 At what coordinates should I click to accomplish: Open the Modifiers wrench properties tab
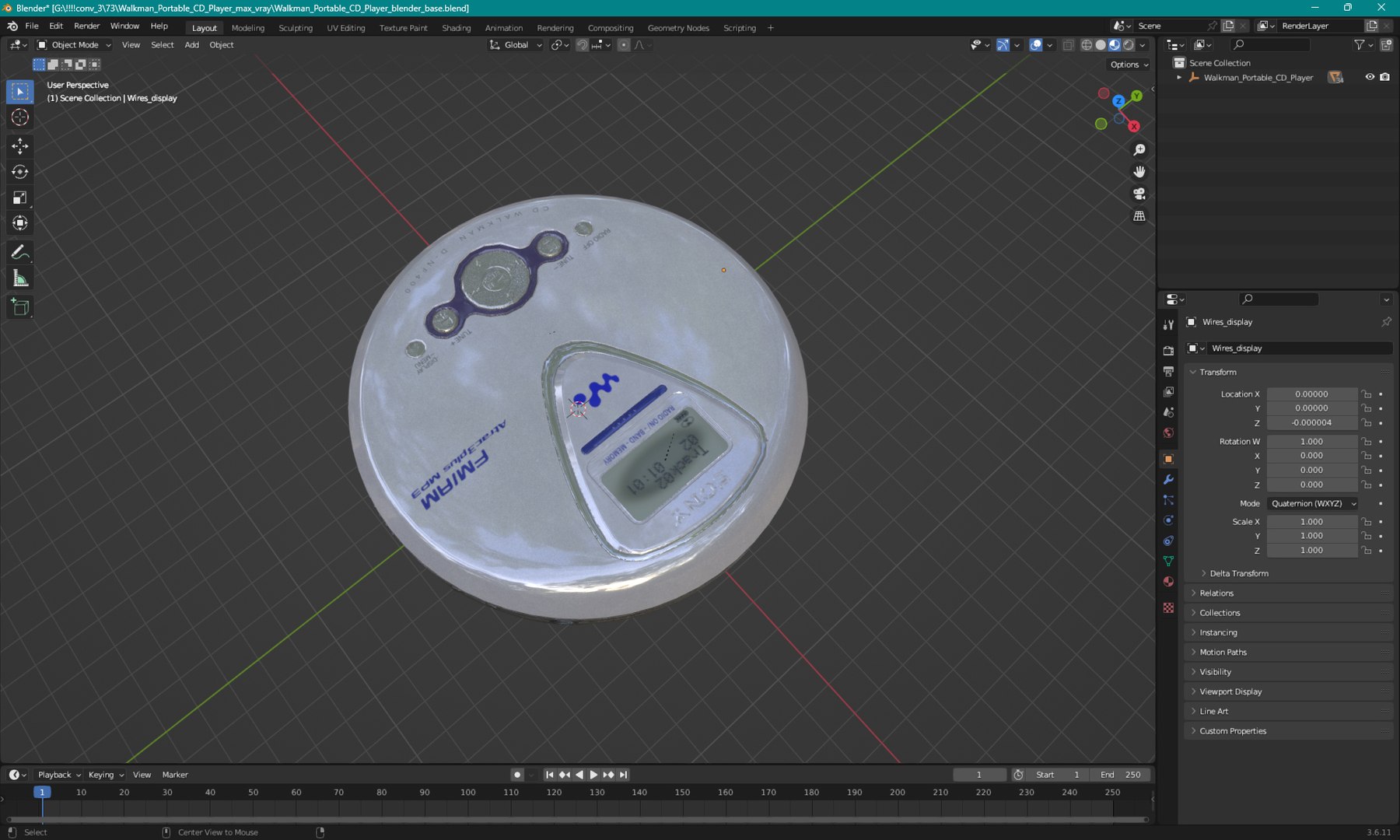point(1168,480)
